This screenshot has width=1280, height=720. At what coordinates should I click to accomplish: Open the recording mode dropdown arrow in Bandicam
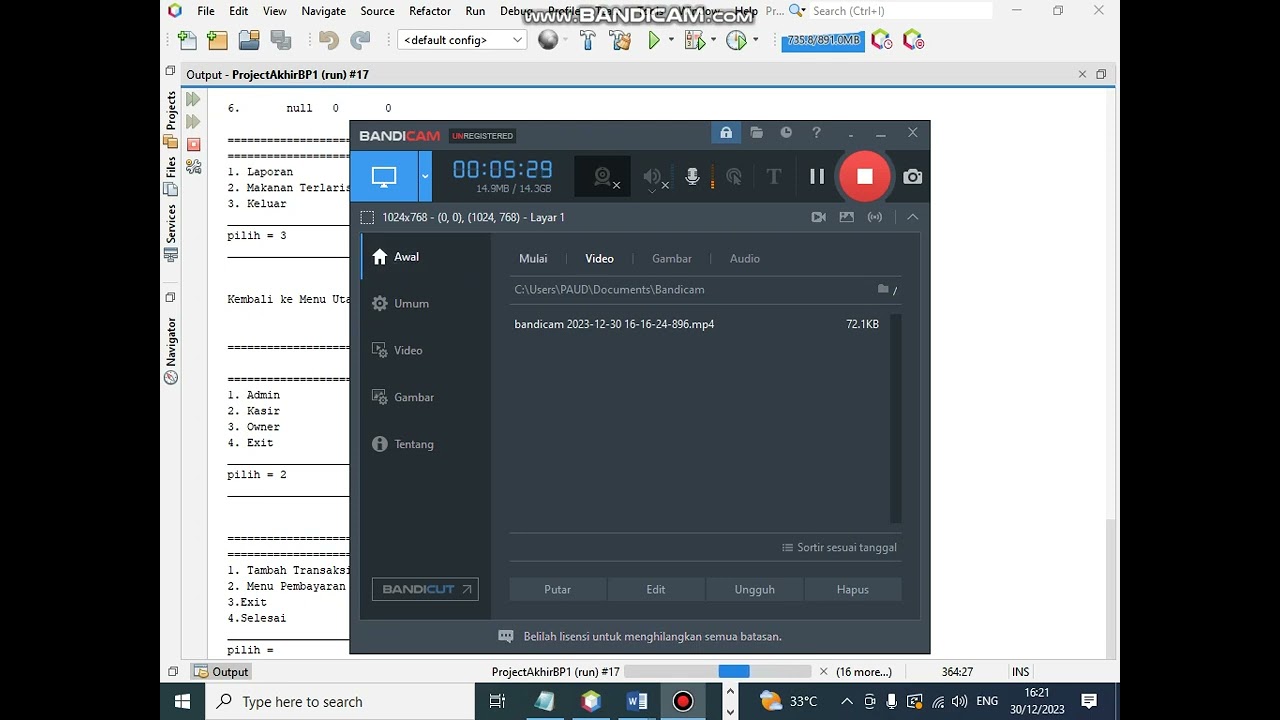click(x=425, y=177)
